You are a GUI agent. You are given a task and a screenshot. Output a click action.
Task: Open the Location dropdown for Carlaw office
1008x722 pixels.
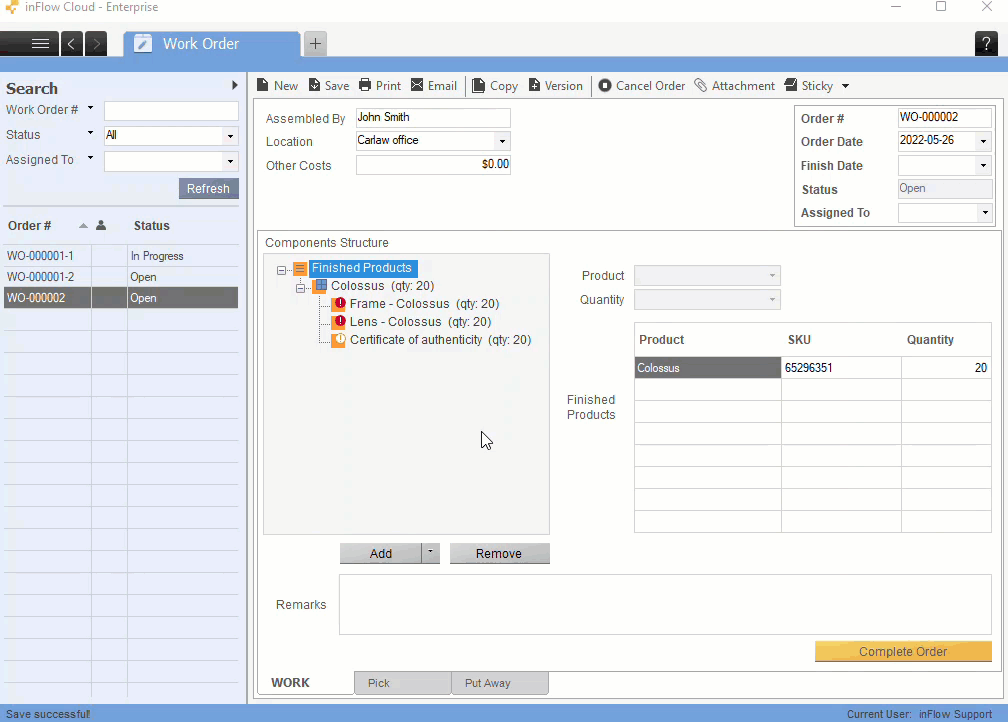click(501, 141)
